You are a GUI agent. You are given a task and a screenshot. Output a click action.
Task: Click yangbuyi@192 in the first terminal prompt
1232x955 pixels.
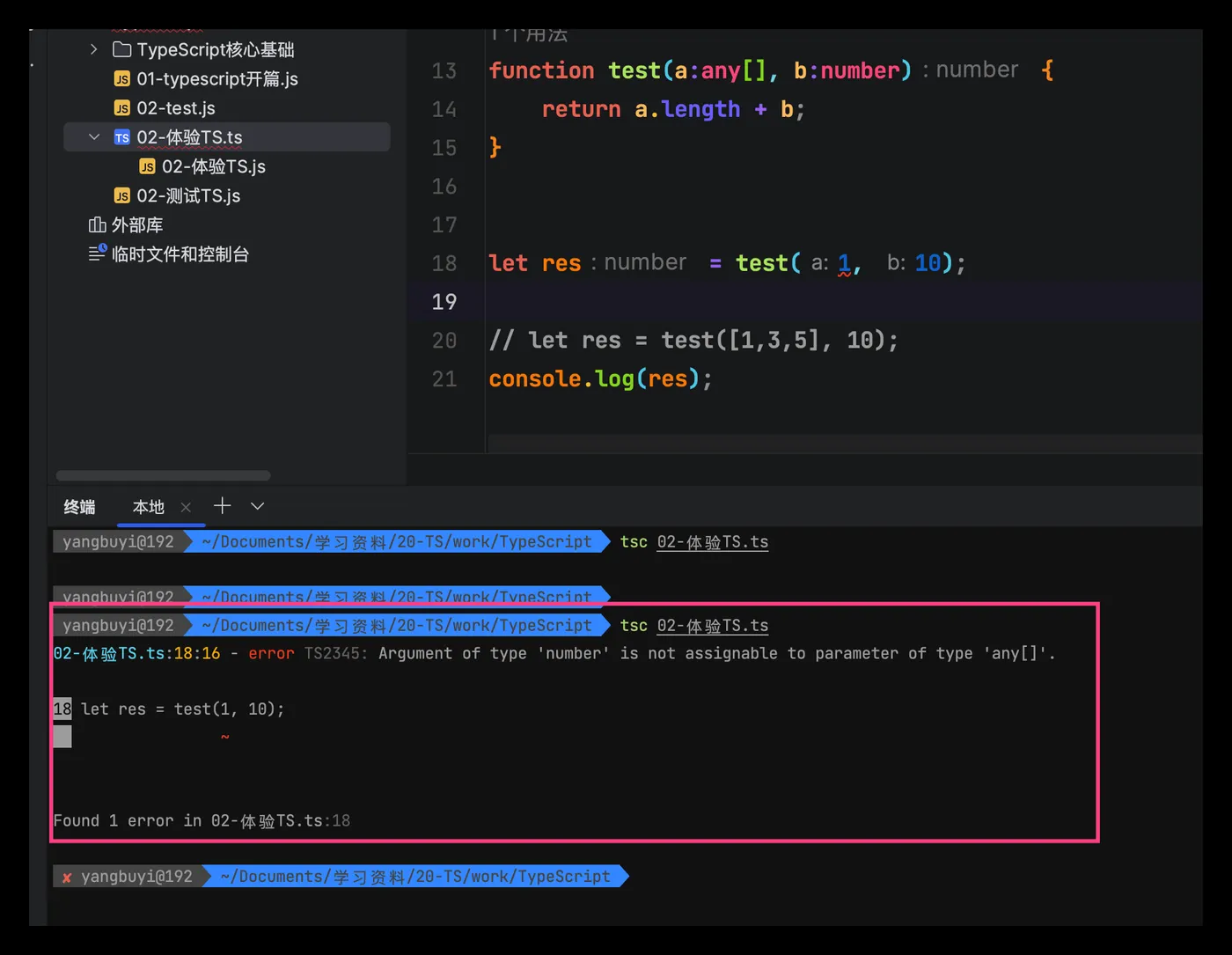click(118, 542)
